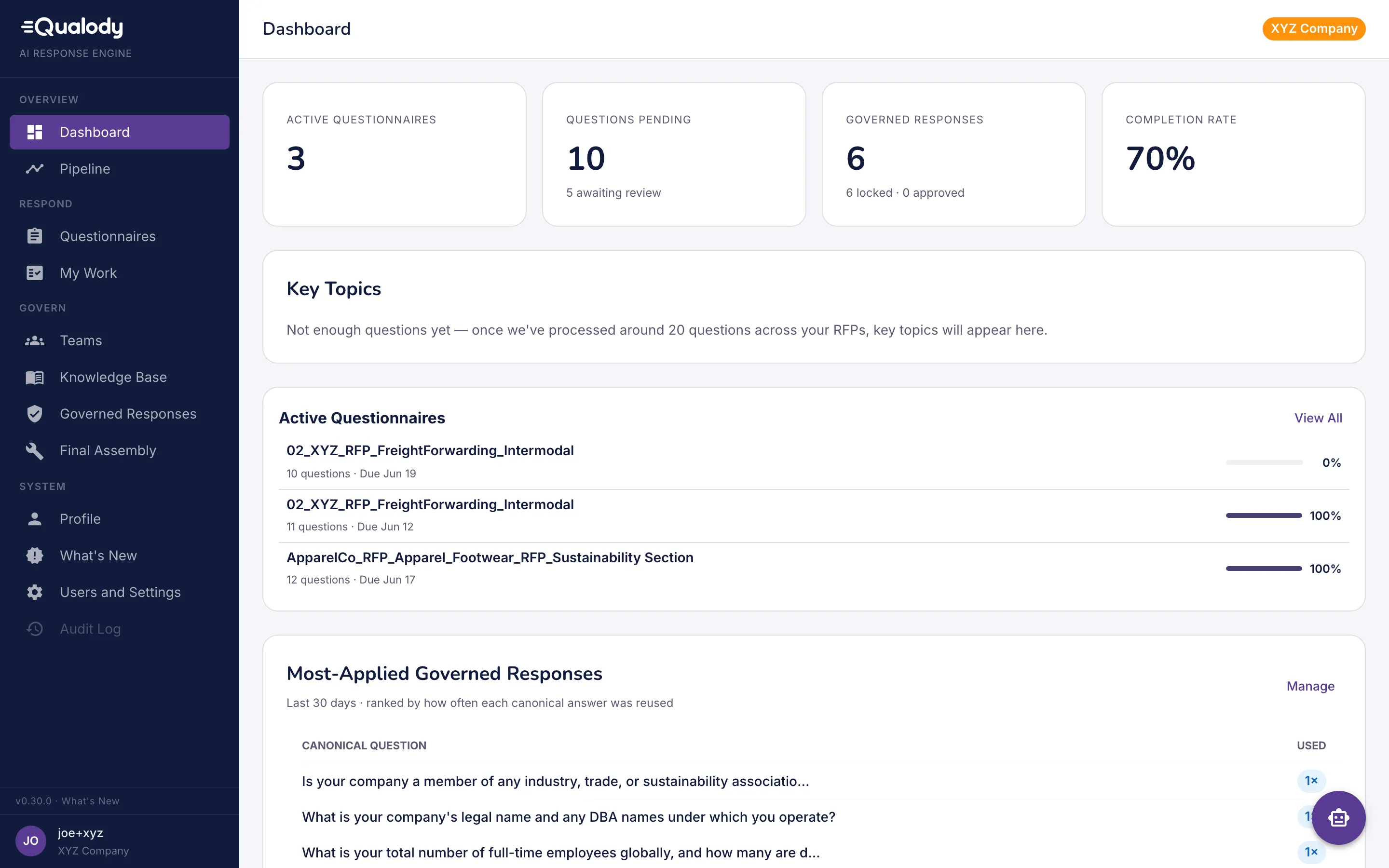Click the v0.30.0 What's New footer link
The image size is (1389, 868).
point(67,801)
